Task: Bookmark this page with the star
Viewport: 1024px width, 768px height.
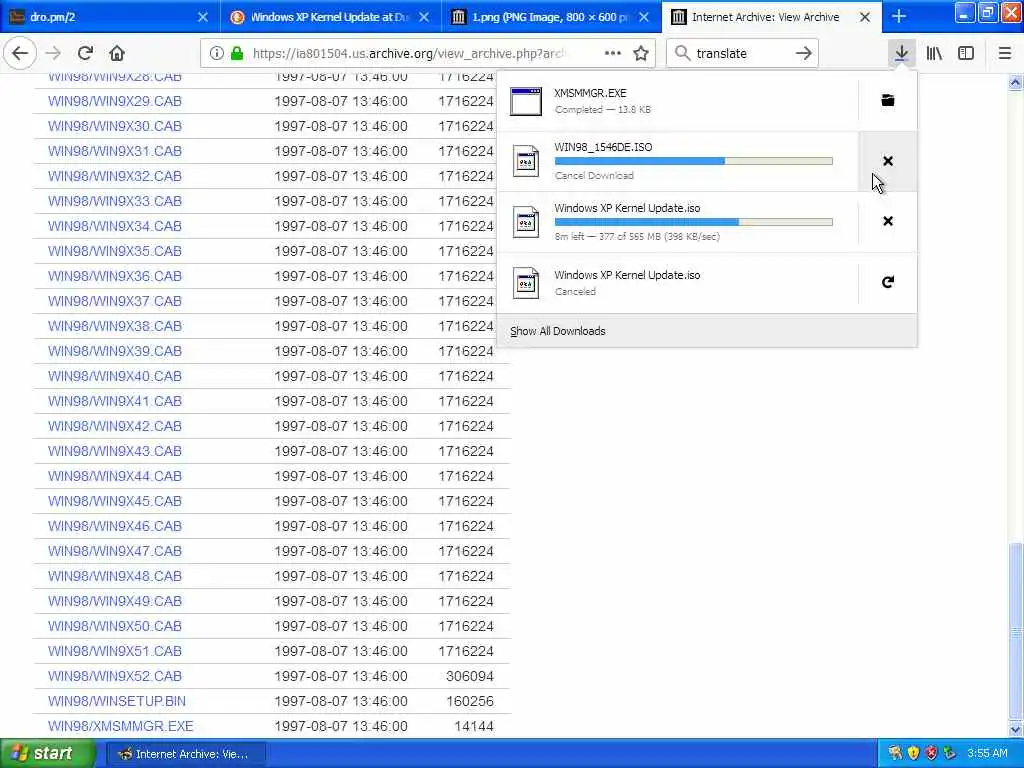Action: tap(641, 53)
